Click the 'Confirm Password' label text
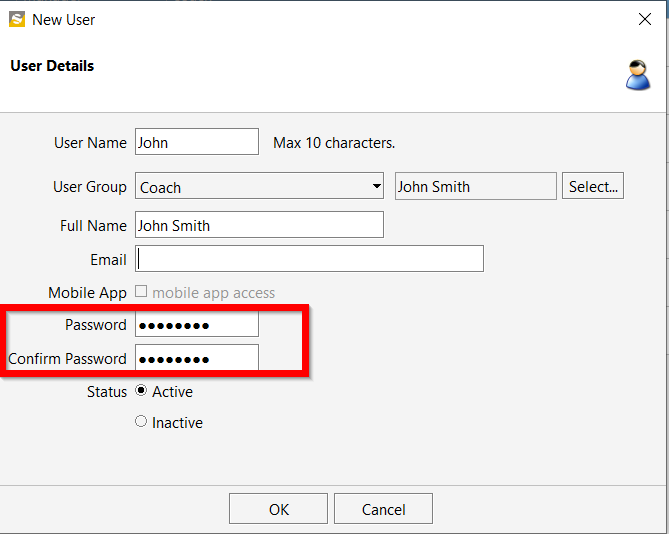 [67, 359]
